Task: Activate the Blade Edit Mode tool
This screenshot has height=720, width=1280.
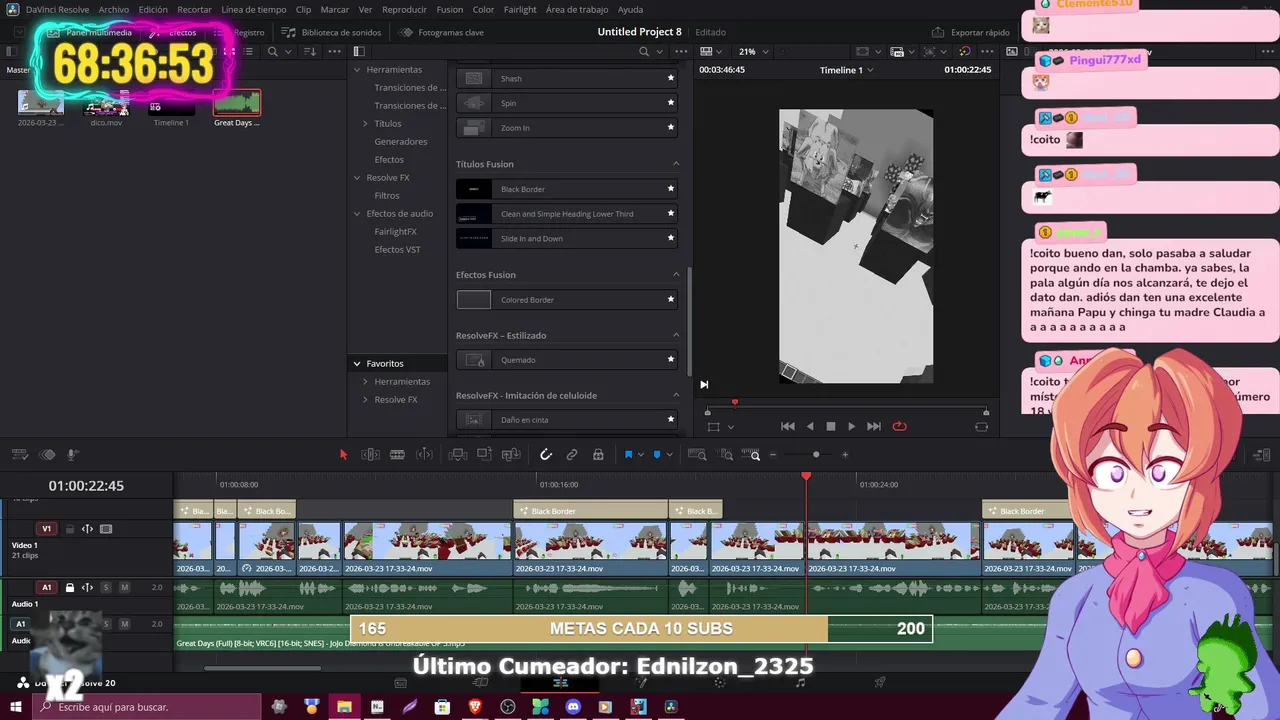Action: tap(397, 455)
